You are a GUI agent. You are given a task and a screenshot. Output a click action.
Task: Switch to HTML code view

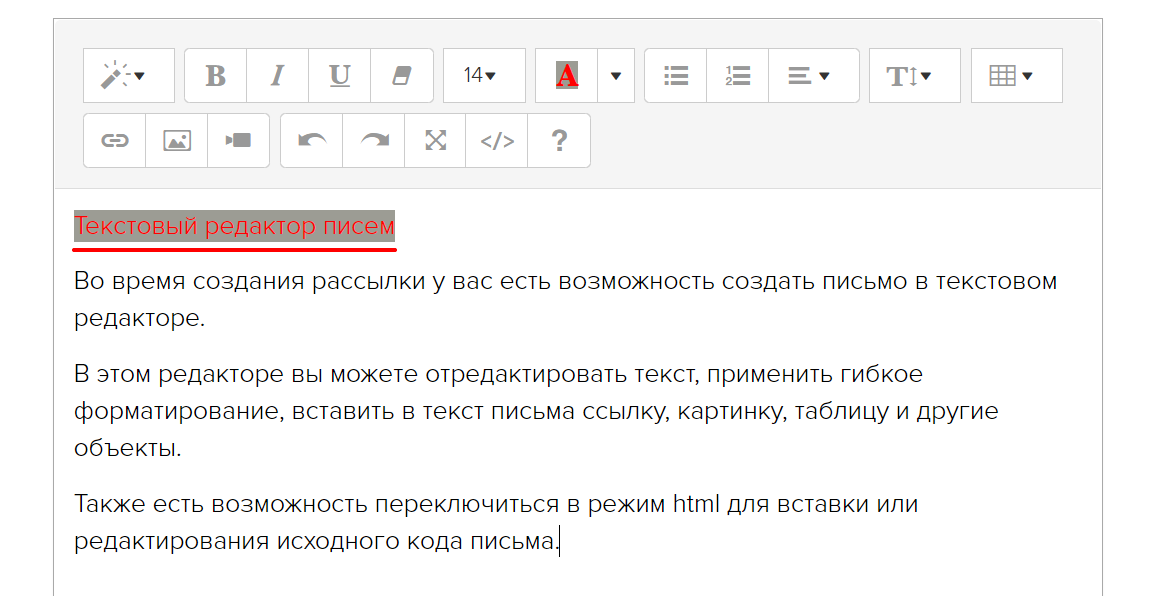pos(497,141)
